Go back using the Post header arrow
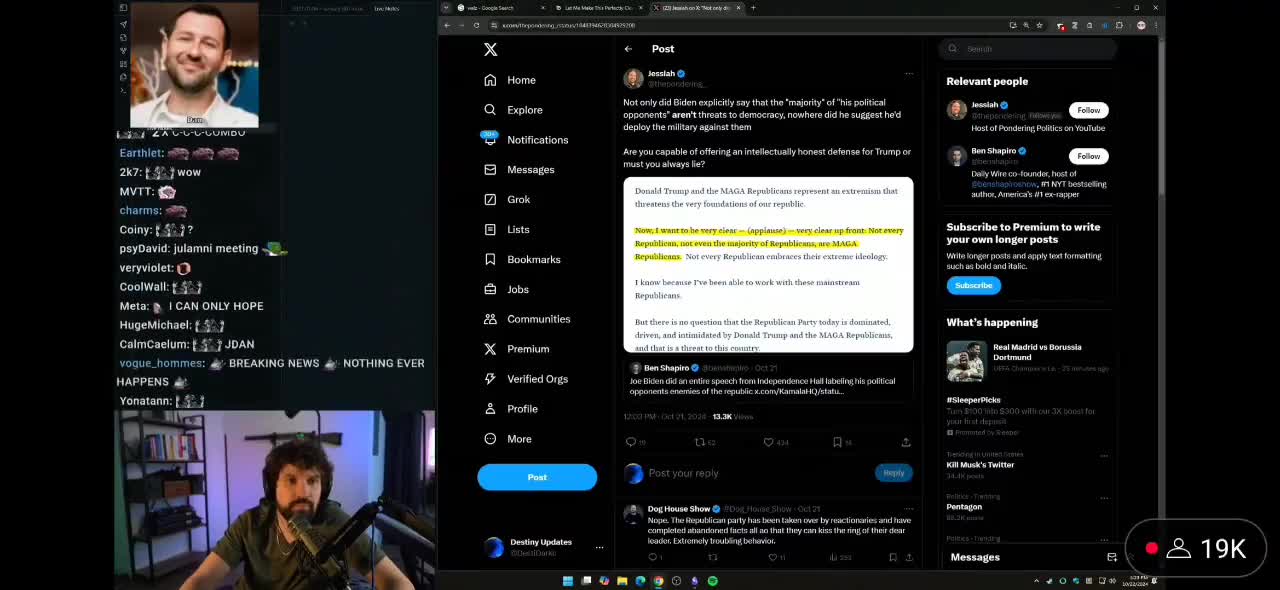This screenshot has width=1280, height=590. [x=628, y=49]
